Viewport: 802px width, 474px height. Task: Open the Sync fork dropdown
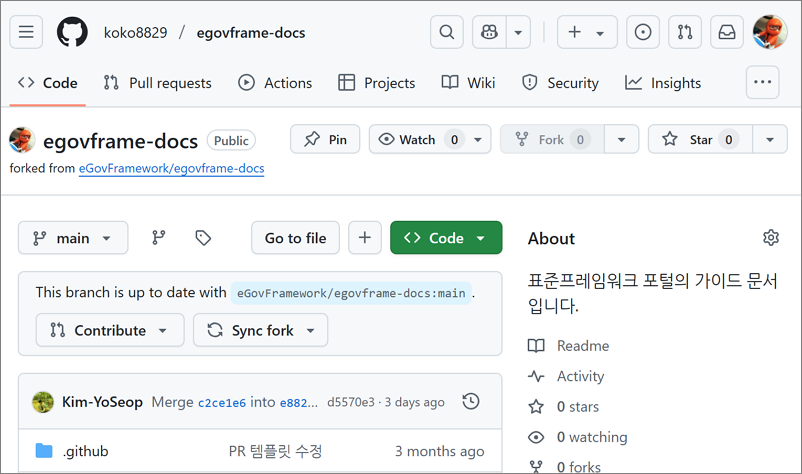[x=260, y=330]
